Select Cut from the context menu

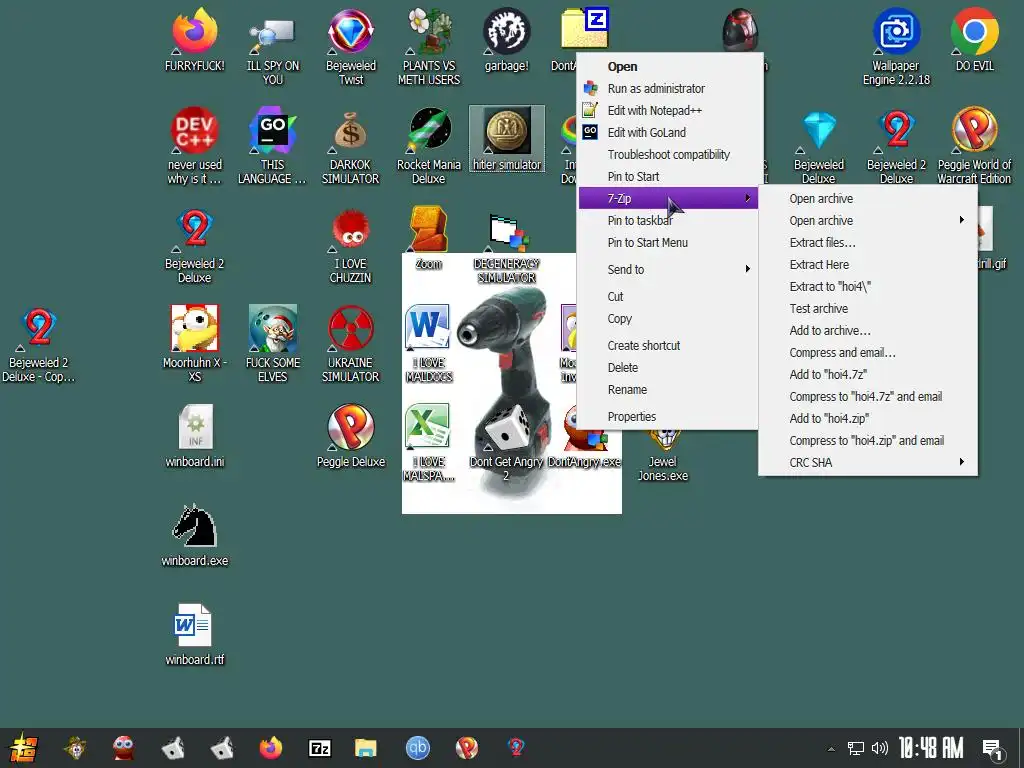[668, 296]
